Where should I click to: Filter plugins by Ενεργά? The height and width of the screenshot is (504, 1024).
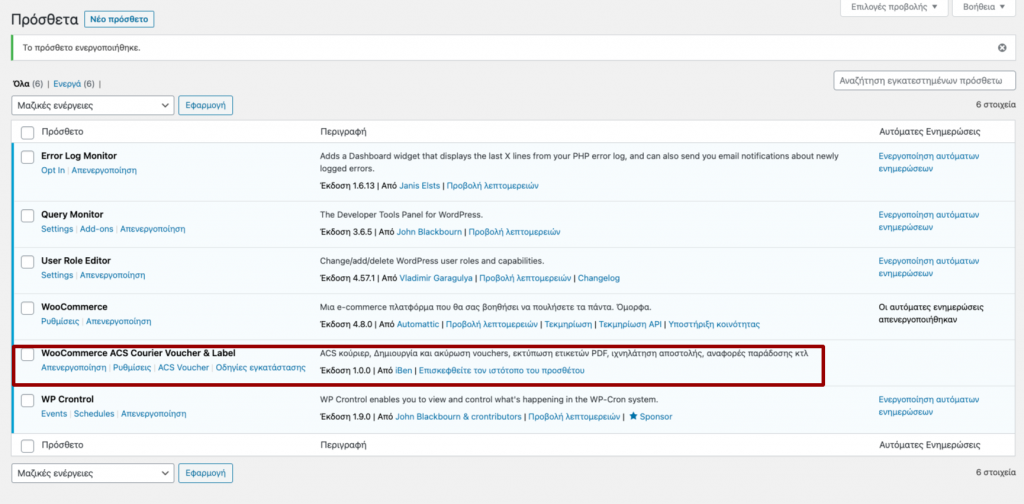(67, 84)
